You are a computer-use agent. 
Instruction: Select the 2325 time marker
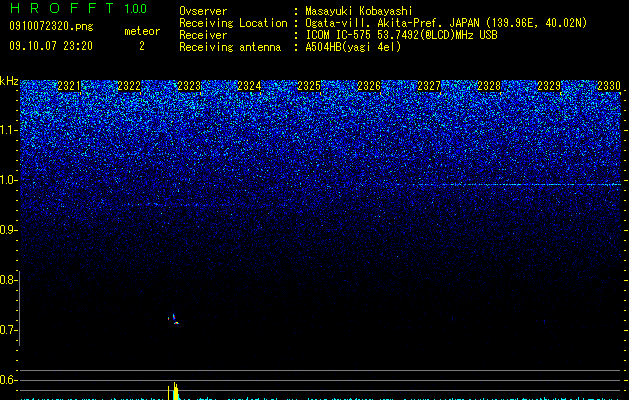tap(309, 86)
